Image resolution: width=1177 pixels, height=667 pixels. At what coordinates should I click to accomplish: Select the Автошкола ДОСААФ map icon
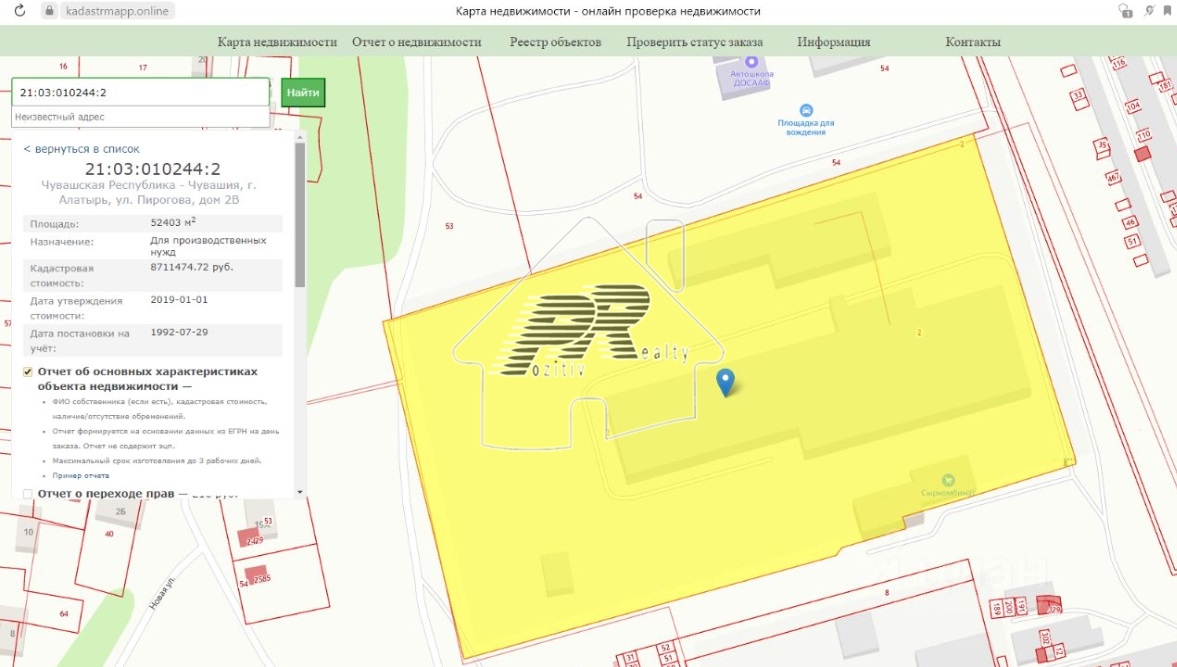751,62
